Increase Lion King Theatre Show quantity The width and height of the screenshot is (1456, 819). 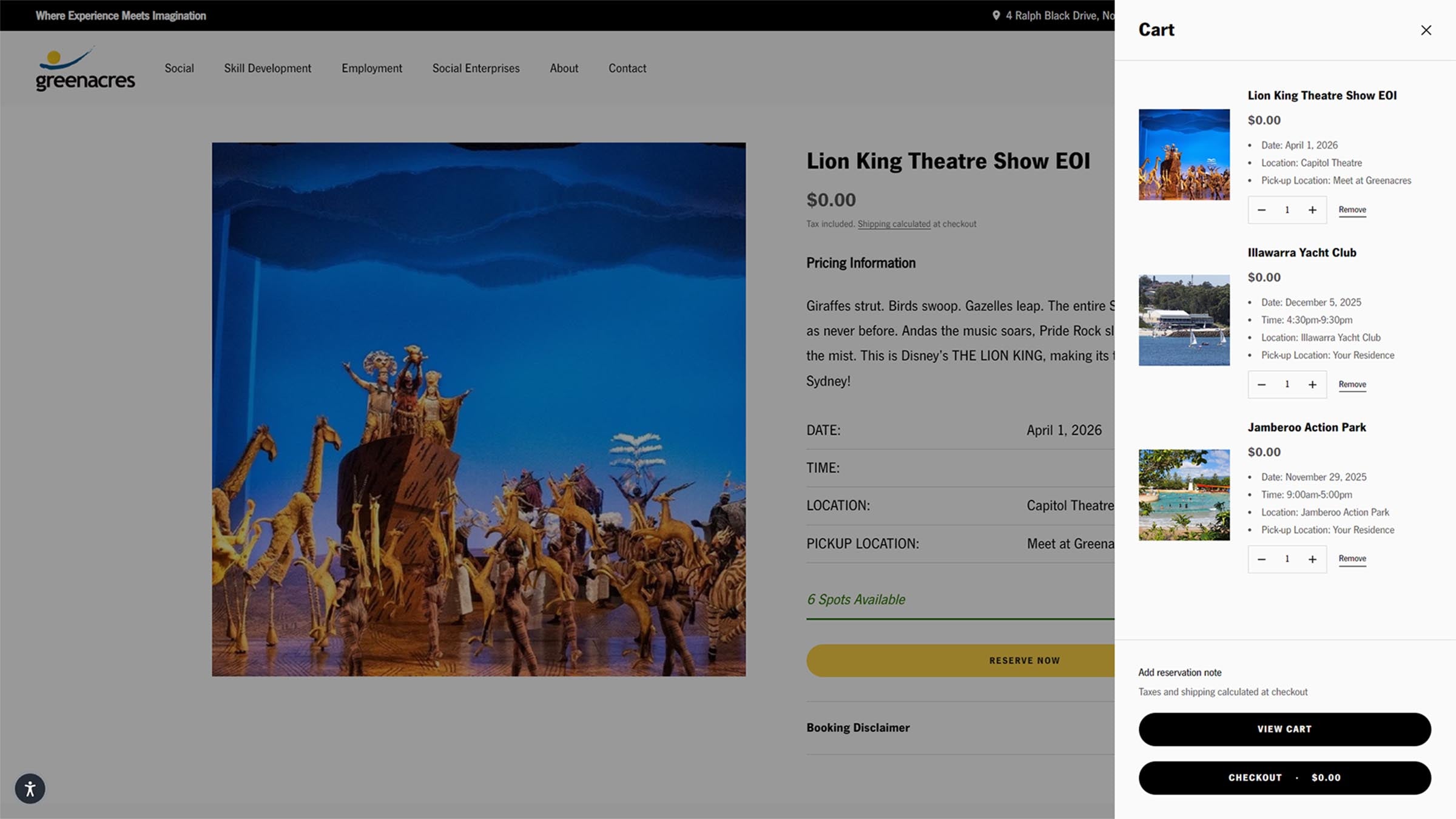point(1312,210)
